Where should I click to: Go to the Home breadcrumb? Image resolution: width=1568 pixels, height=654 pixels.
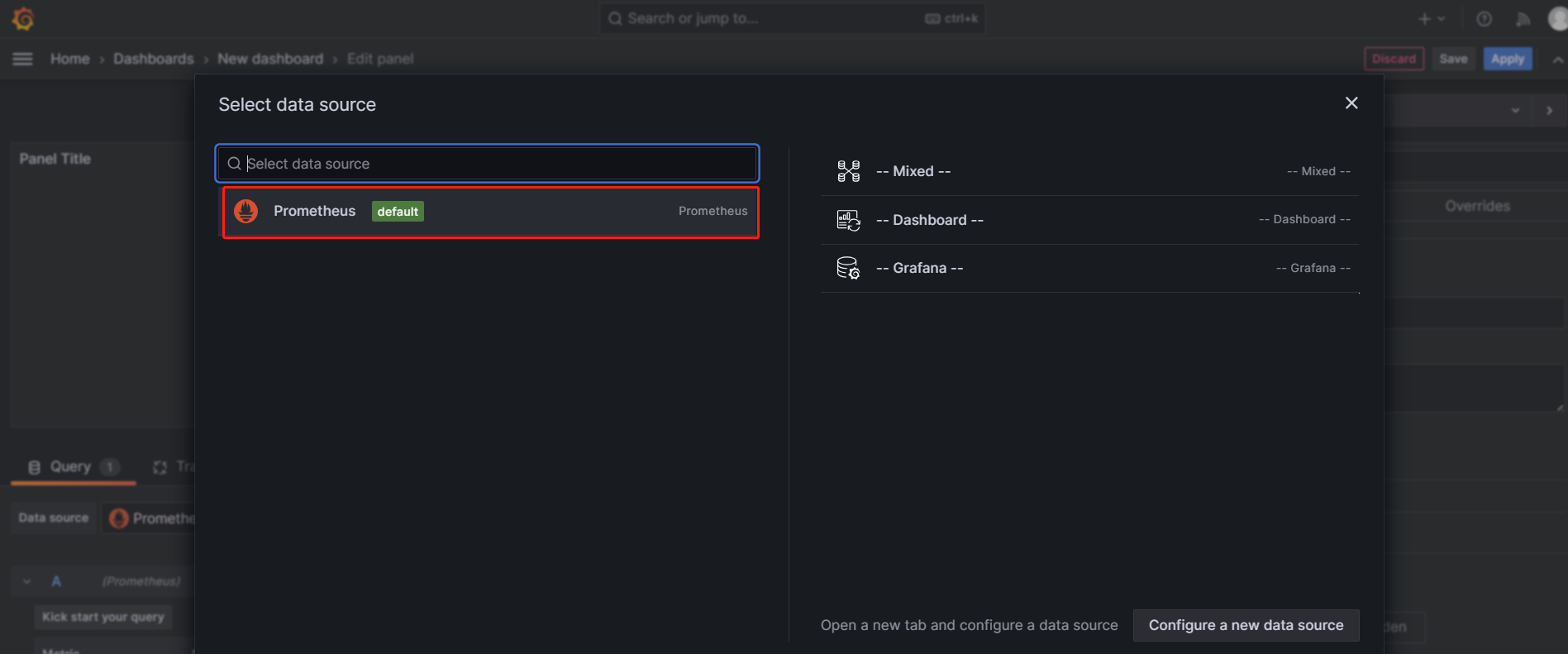click(69, 59)
